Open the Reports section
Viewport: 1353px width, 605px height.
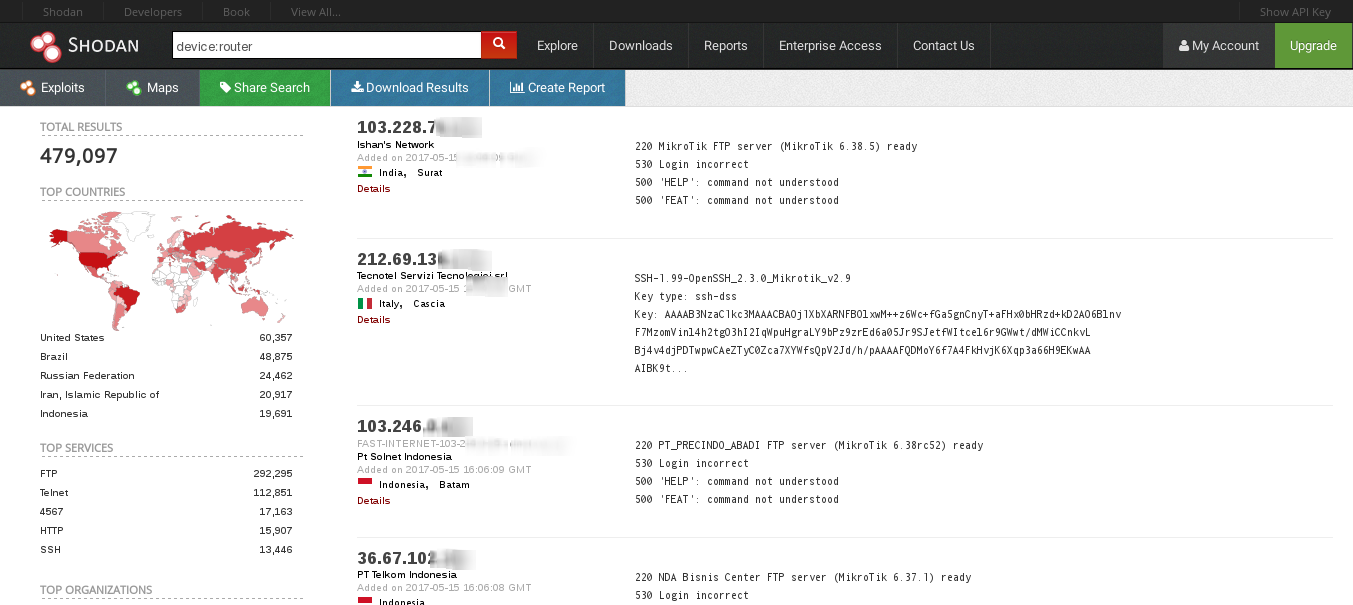[x=726, y=45]
